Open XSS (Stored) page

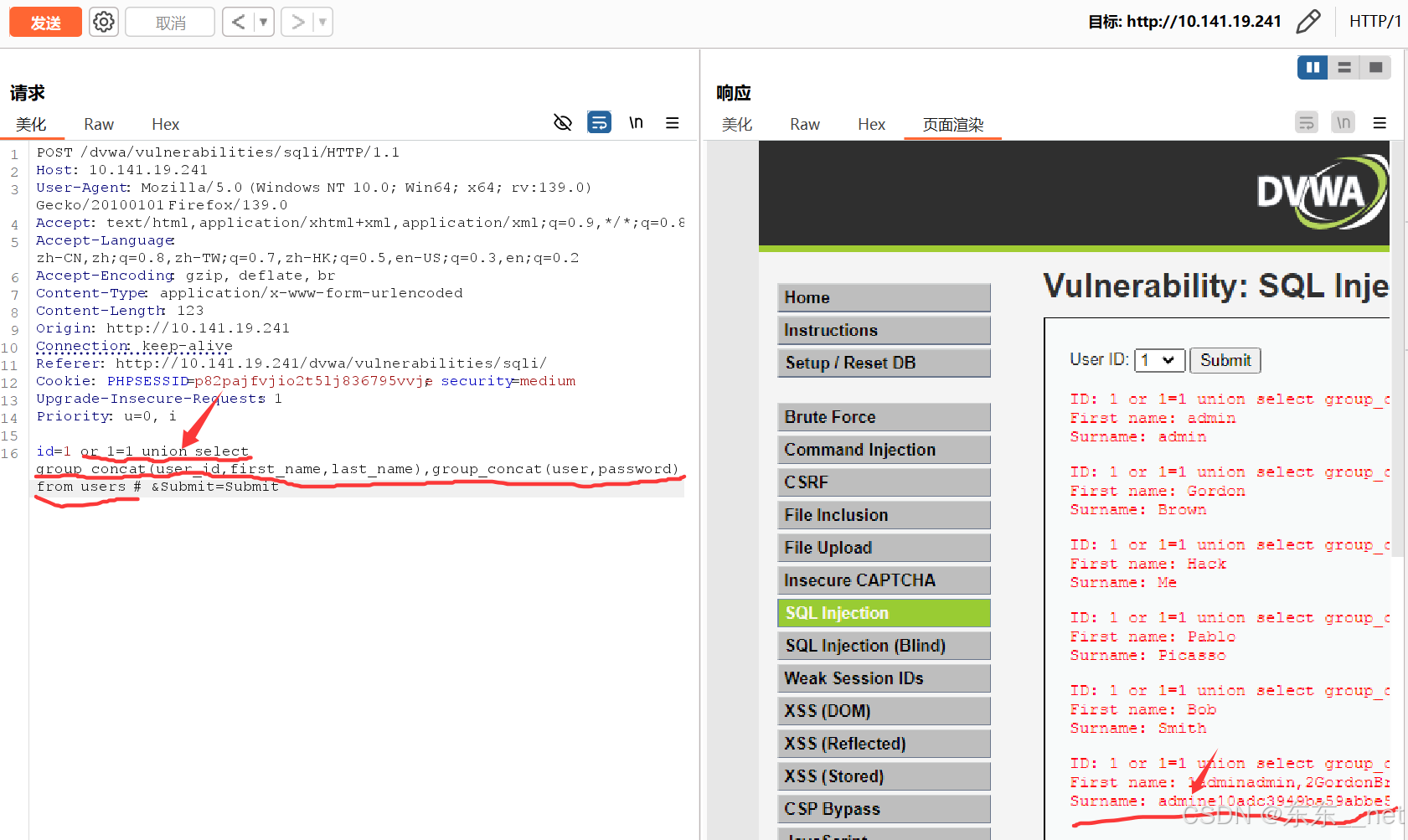click(884, 776)
